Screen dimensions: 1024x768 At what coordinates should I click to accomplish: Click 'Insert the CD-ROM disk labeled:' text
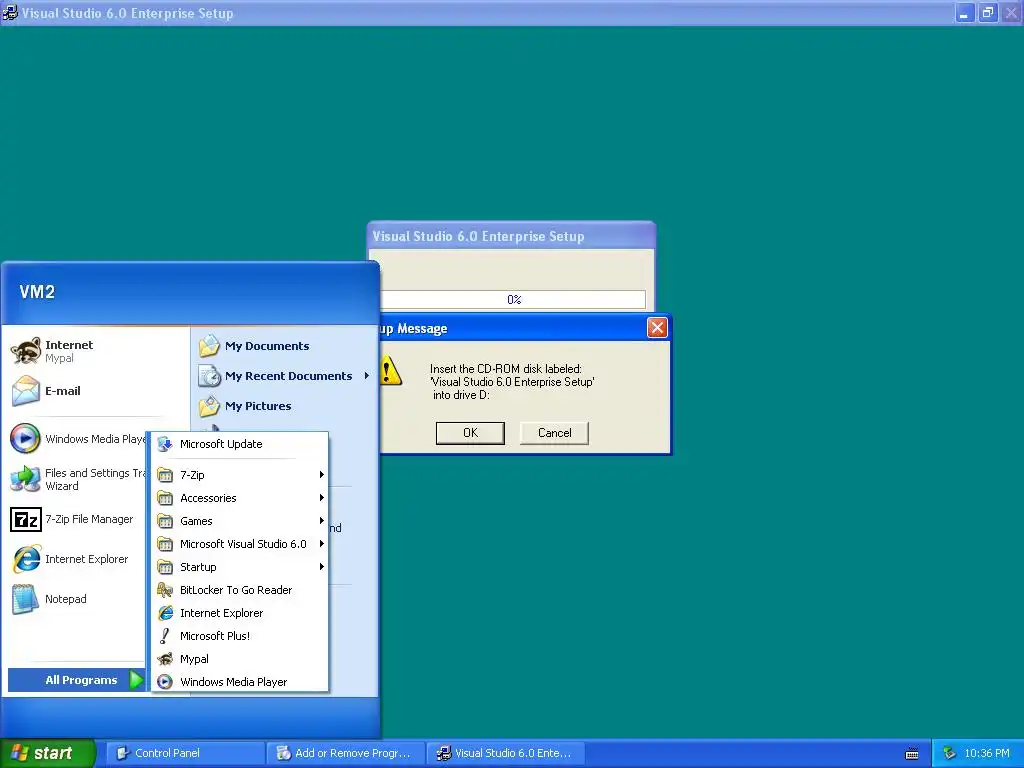click(x=505, y=369)
